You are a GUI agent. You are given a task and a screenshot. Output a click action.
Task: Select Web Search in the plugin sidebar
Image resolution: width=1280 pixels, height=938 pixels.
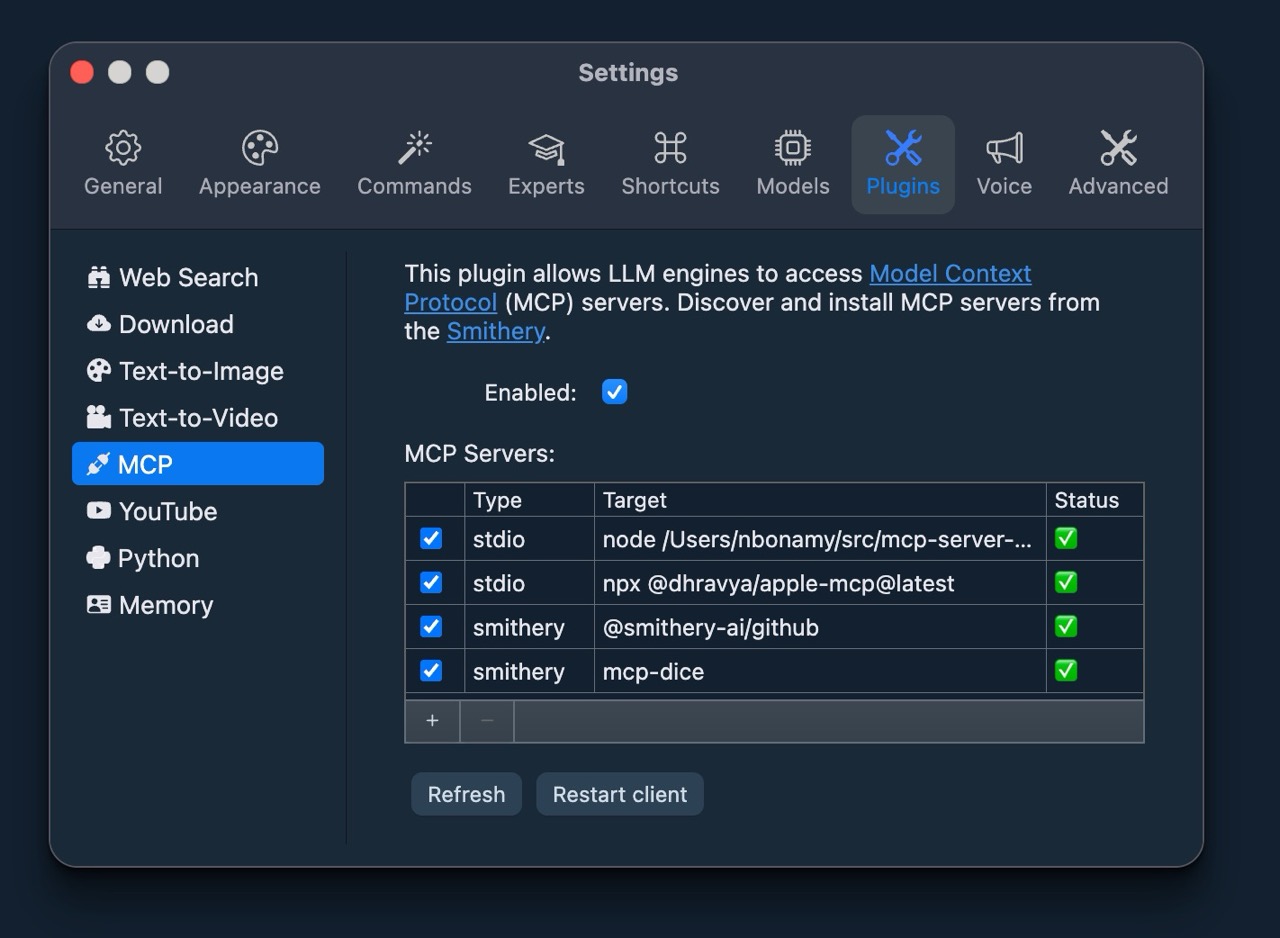(187, 277)
